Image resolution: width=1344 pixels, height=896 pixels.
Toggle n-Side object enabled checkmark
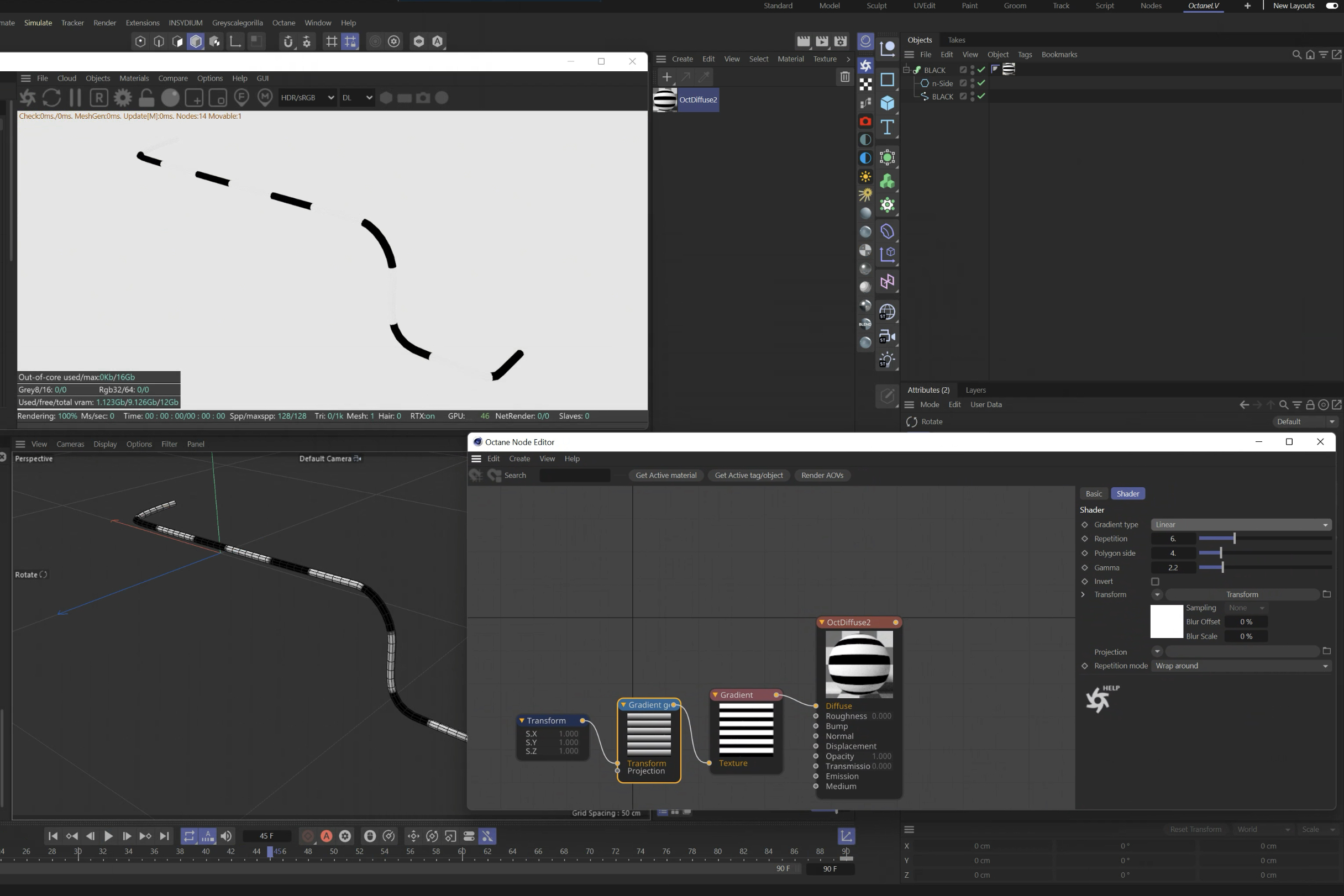(x=981, y=83)
